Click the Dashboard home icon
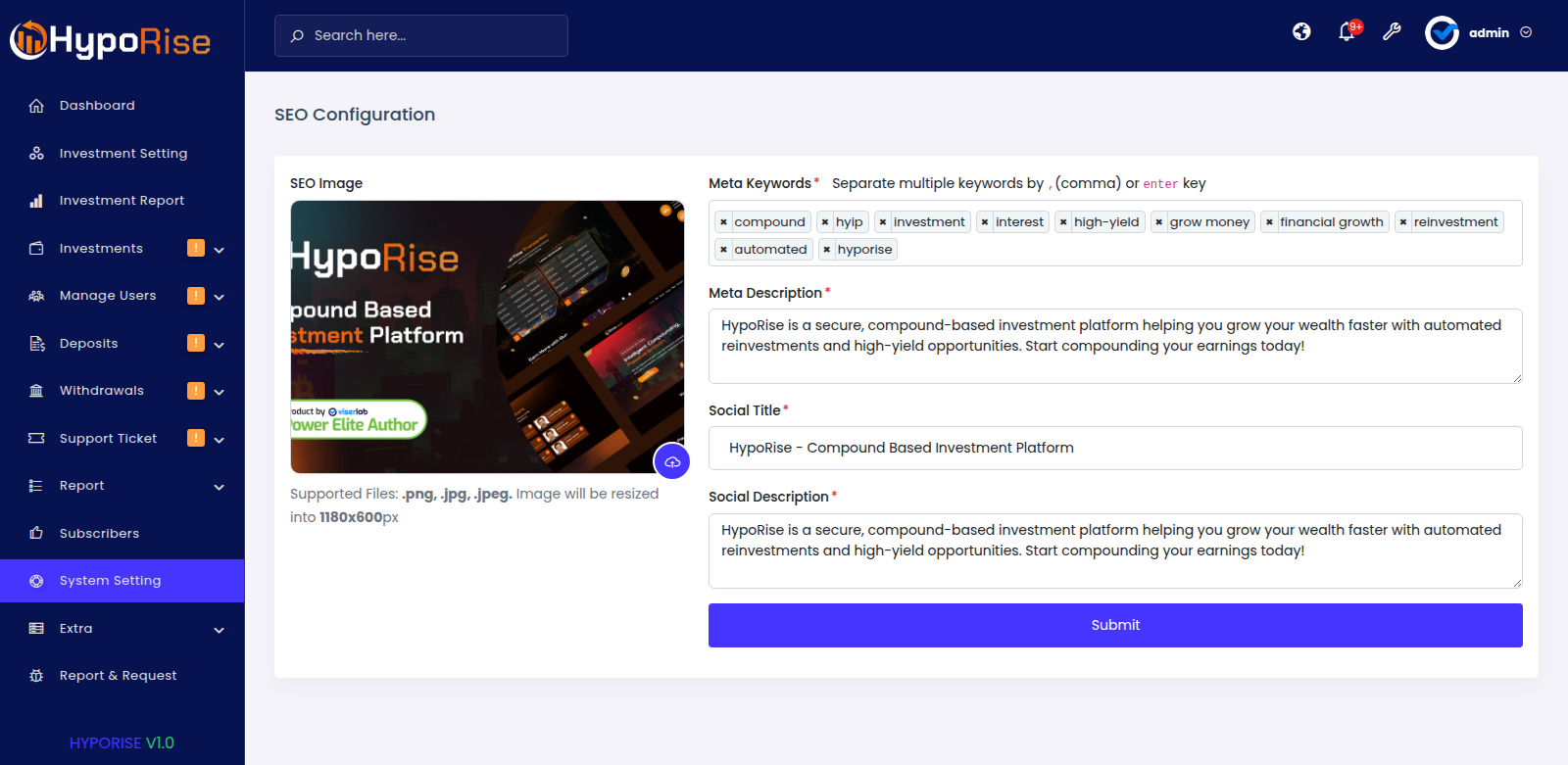1568x765 pixels. (36, 106)
